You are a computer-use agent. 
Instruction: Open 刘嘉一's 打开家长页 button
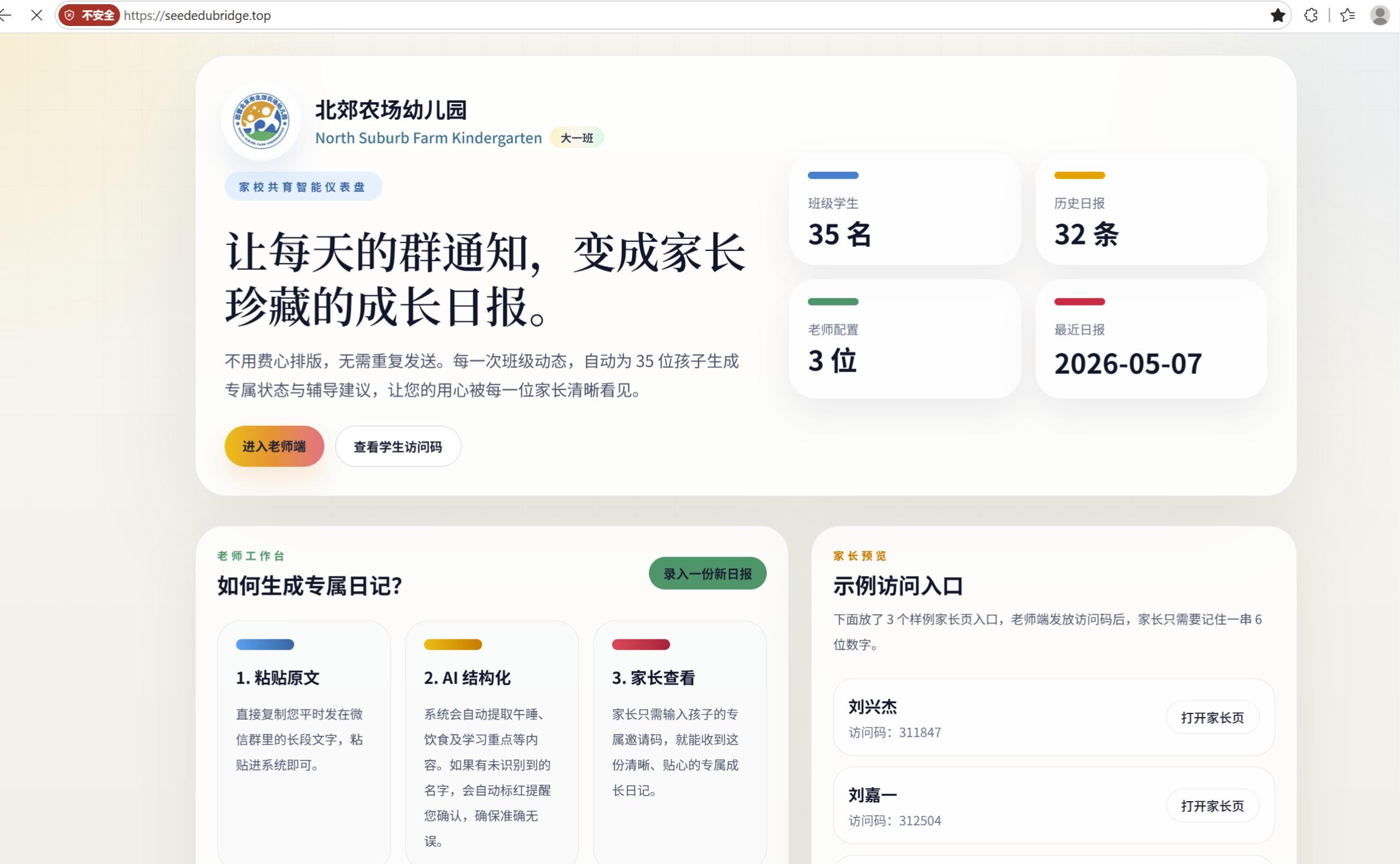coord(1213,806)
